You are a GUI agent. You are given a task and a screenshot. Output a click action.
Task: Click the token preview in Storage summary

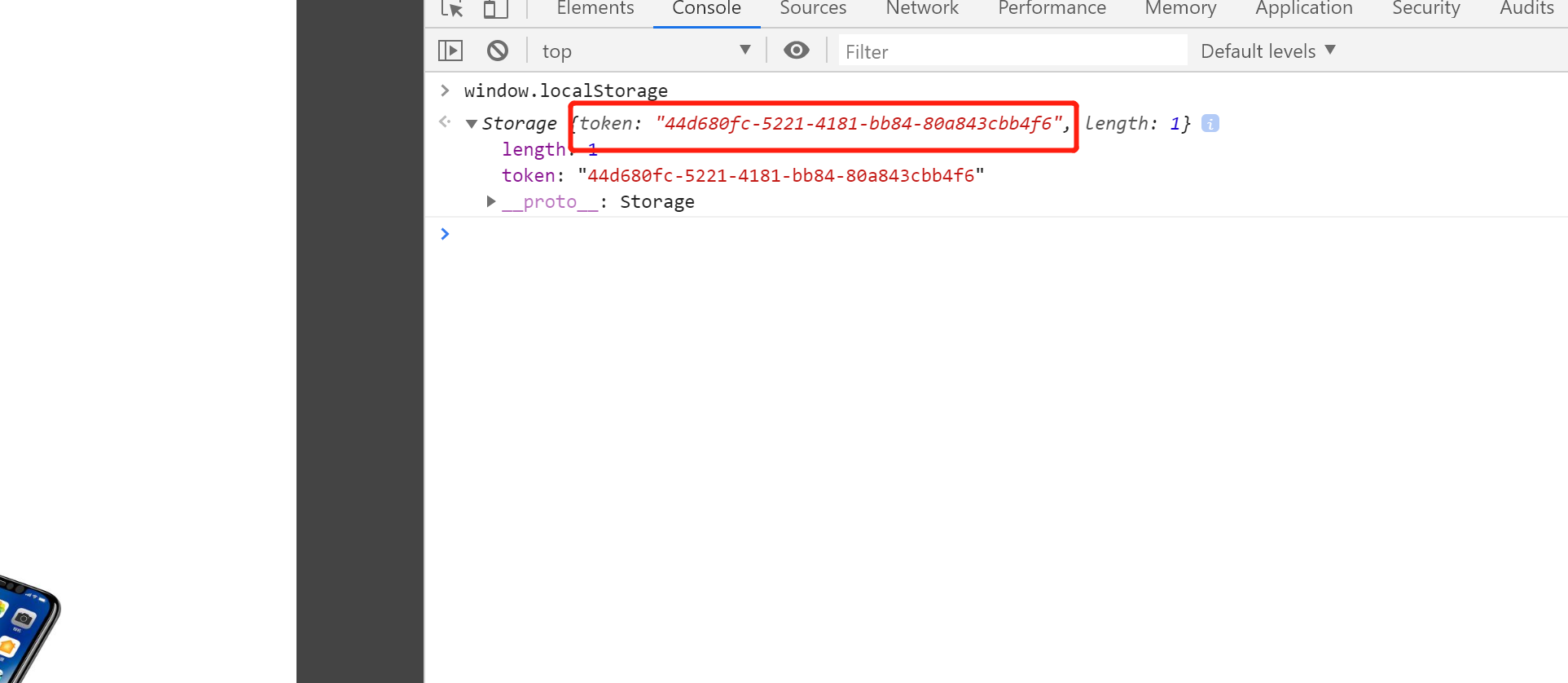823,123
